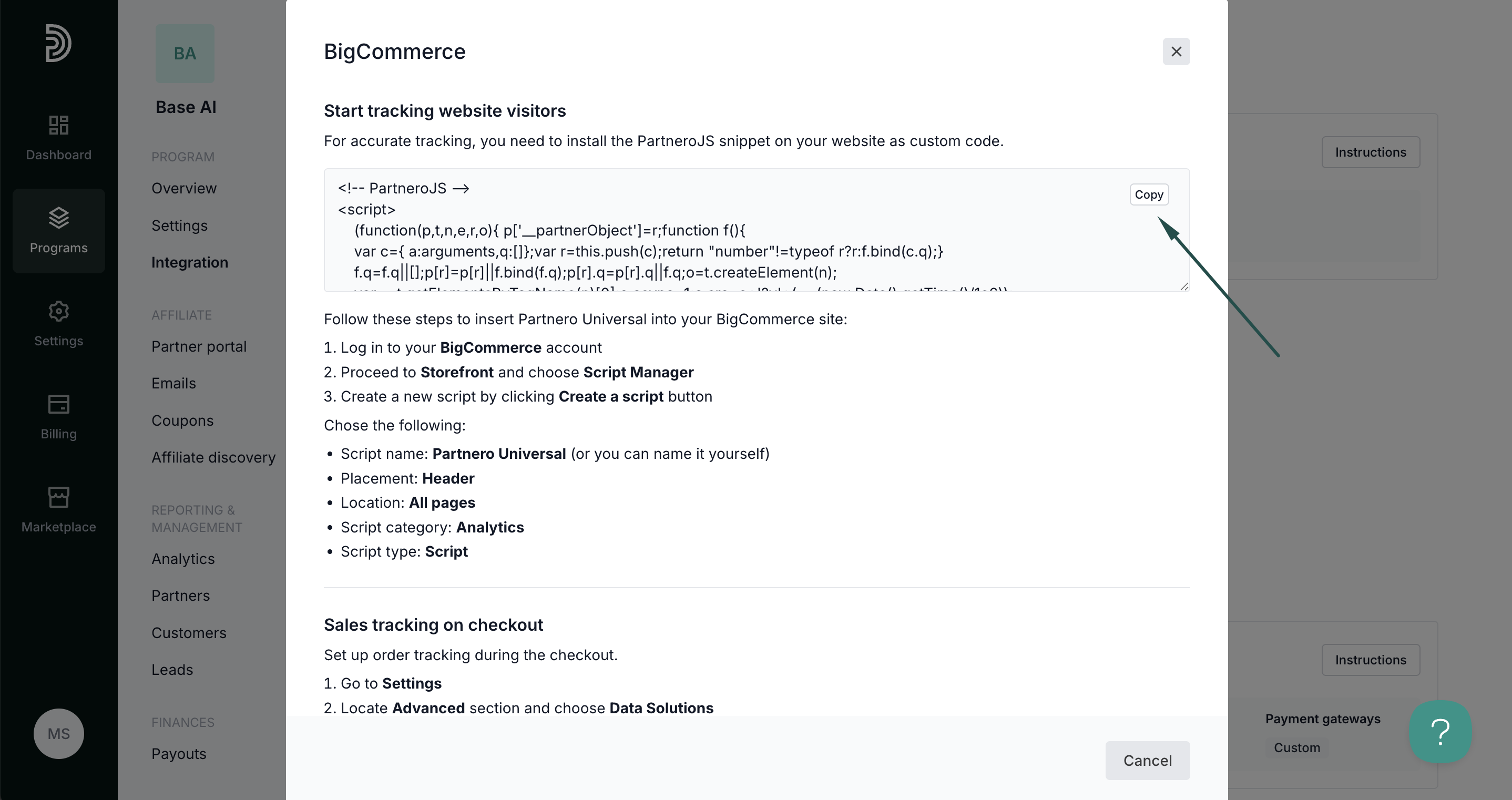Copy the PartneroJS snippet
Viewport: 1512px width, 800px height.
pos(1149,194)
